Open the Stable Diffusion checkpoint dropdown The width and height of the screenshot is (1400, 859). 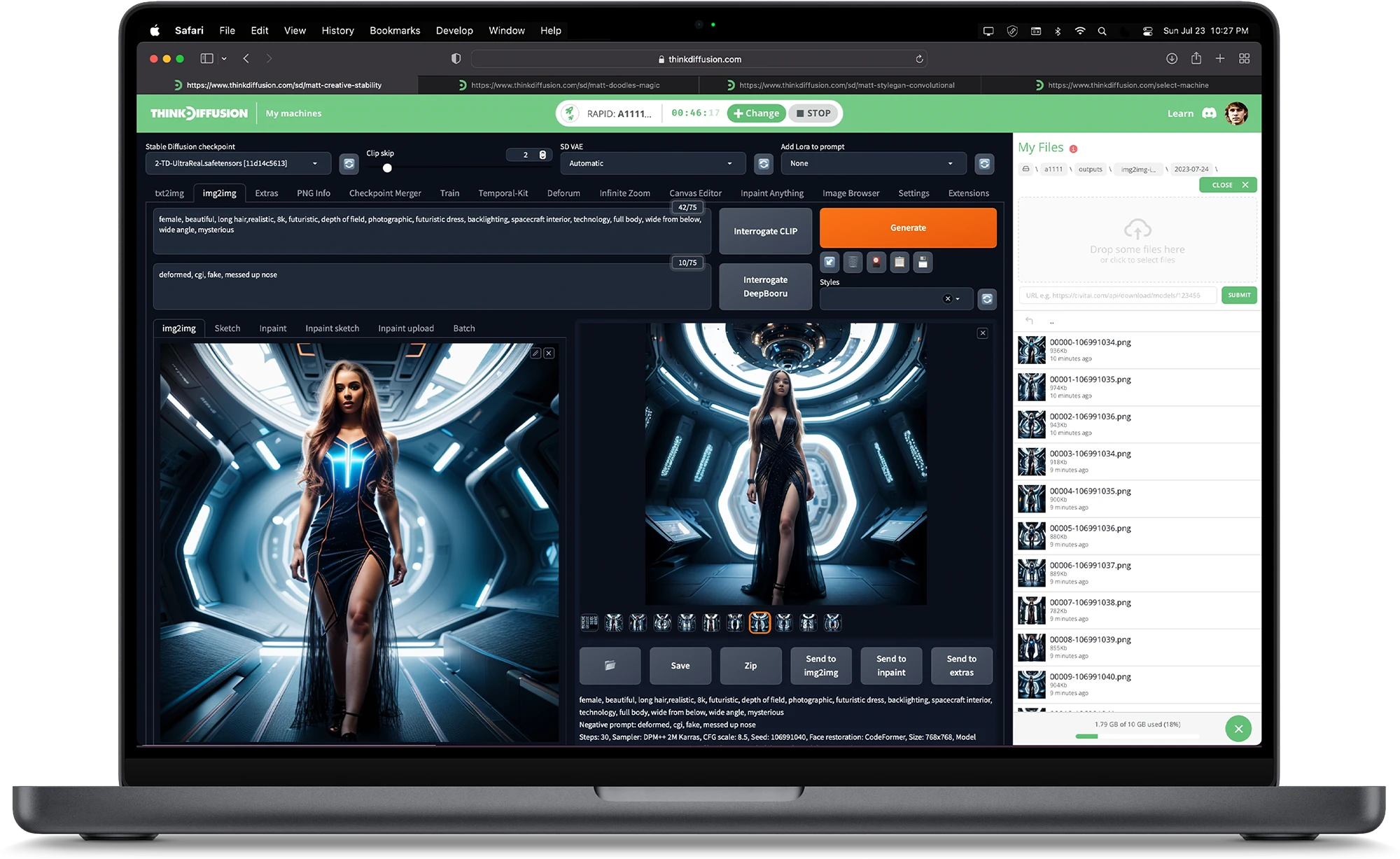coord(237,163)
